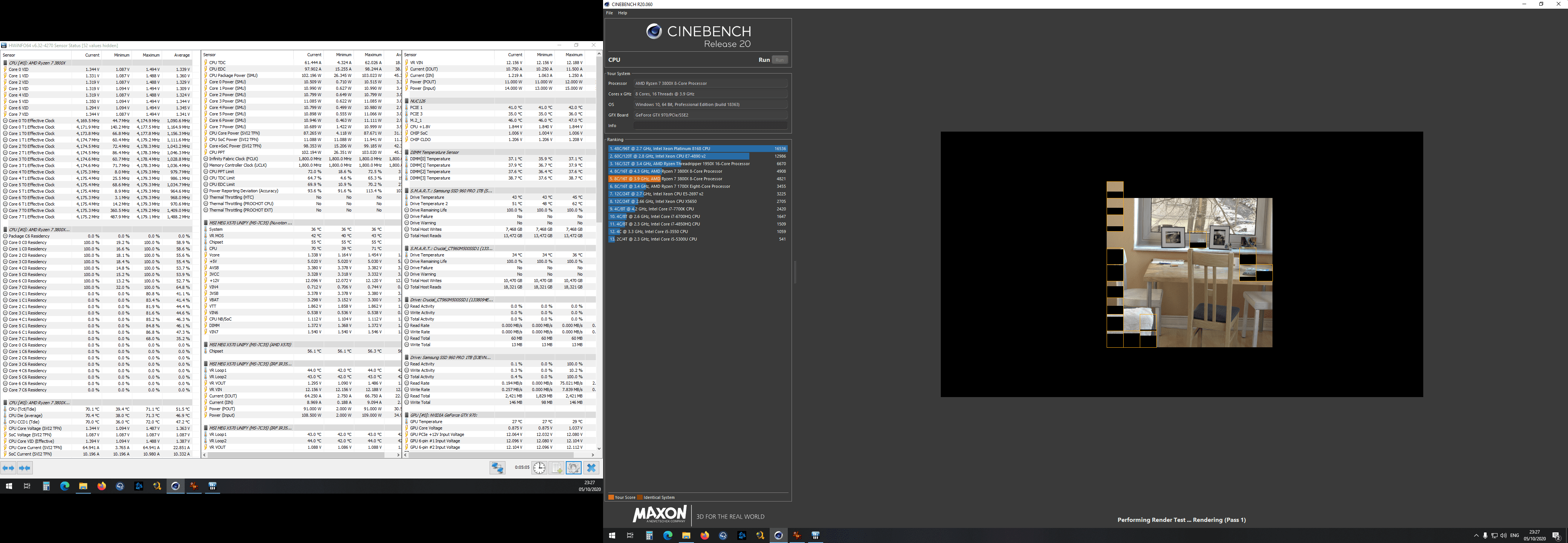This screenshot has height=543, width=1568.
Task: Show hidden tray icons chevron
Action: (1476, 536)
